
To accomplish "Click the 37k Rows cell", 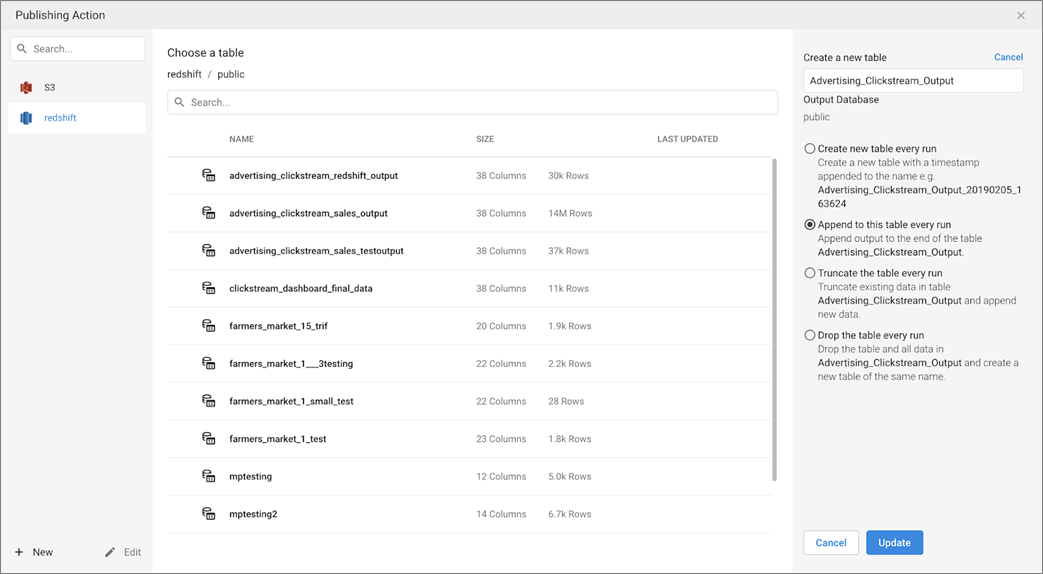I will [568, 251].
